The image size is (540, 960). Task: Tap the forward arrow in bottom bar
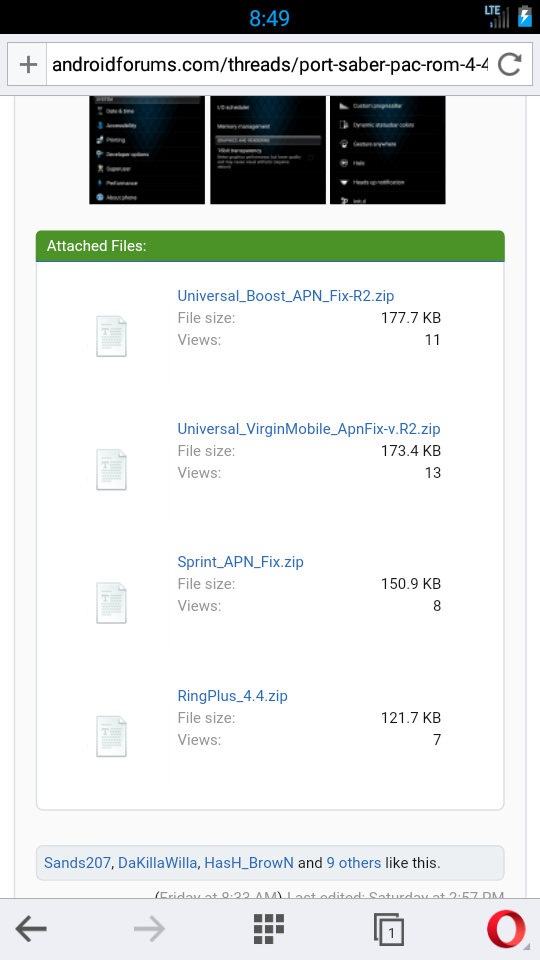coord(149,929)
